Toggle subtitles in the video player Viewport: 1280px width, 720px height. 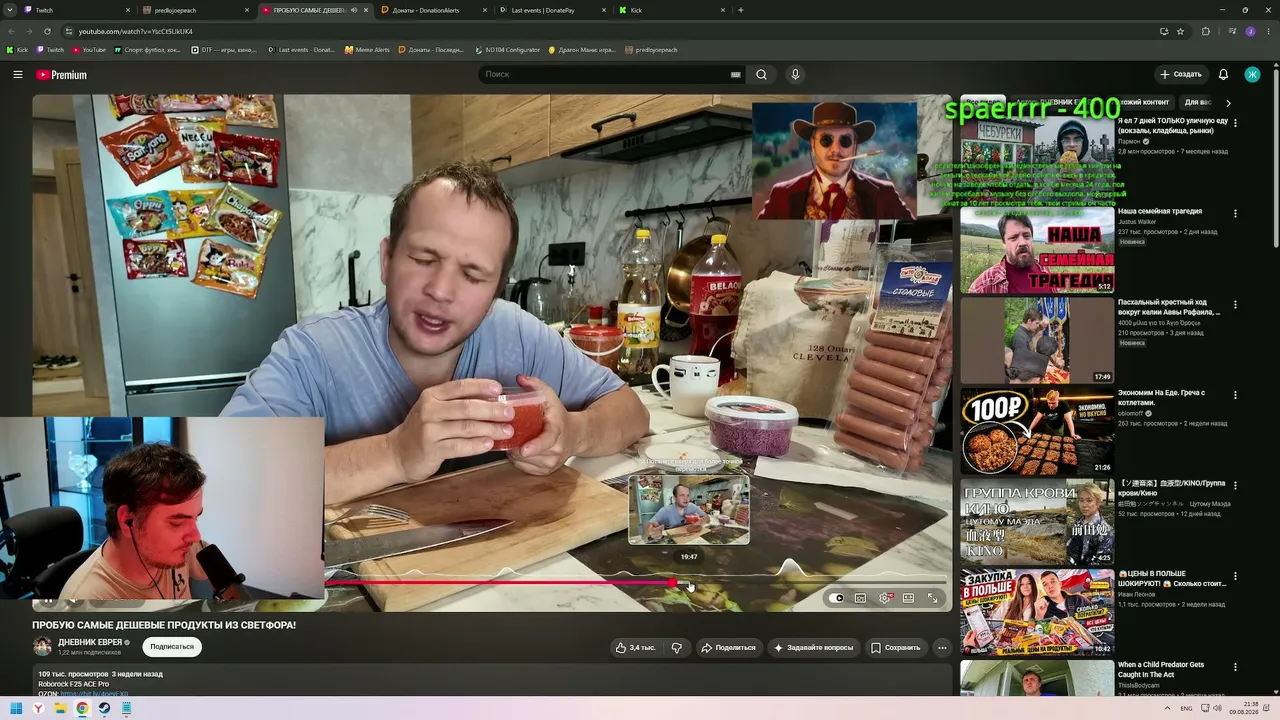coord(860,598)
